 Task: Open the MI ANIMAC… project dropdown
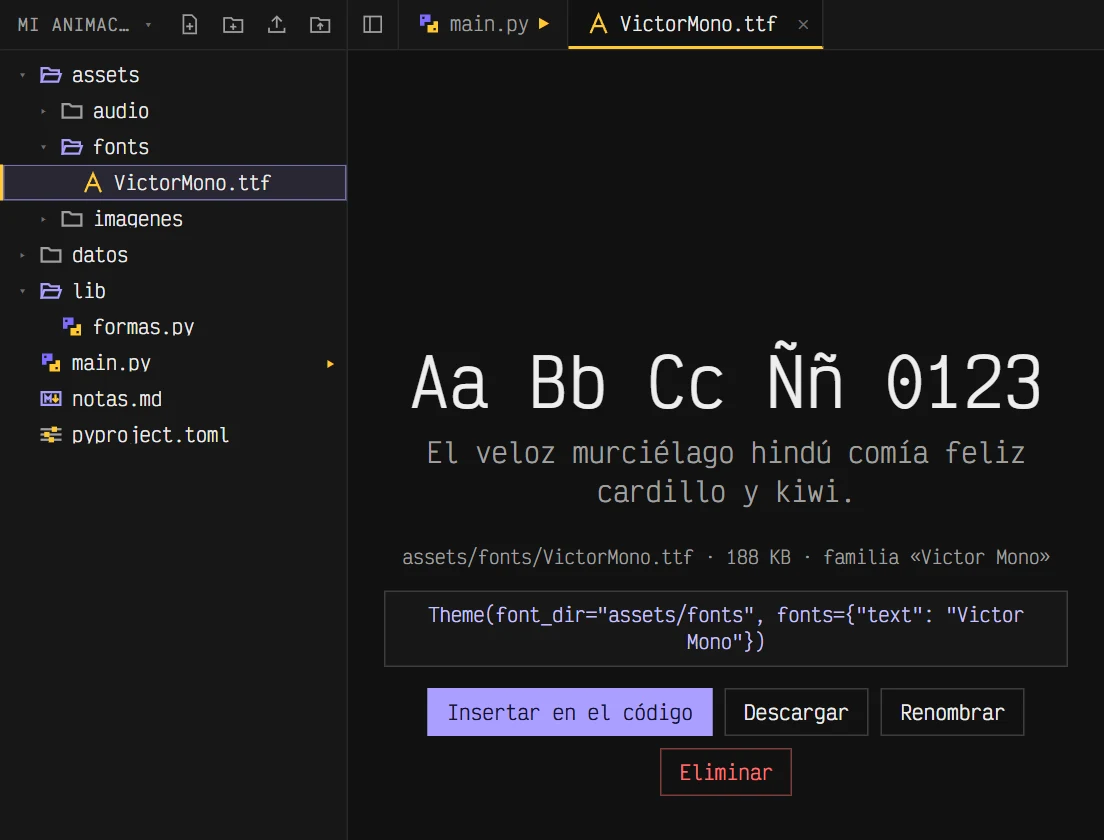pyautogui.click(x=84, y=25)
